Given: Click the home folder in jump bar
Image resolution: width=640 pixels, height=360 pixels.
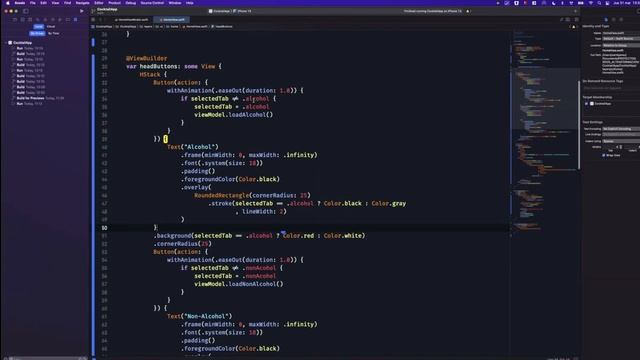Looking at the screenshot, I should pos(172,27).
